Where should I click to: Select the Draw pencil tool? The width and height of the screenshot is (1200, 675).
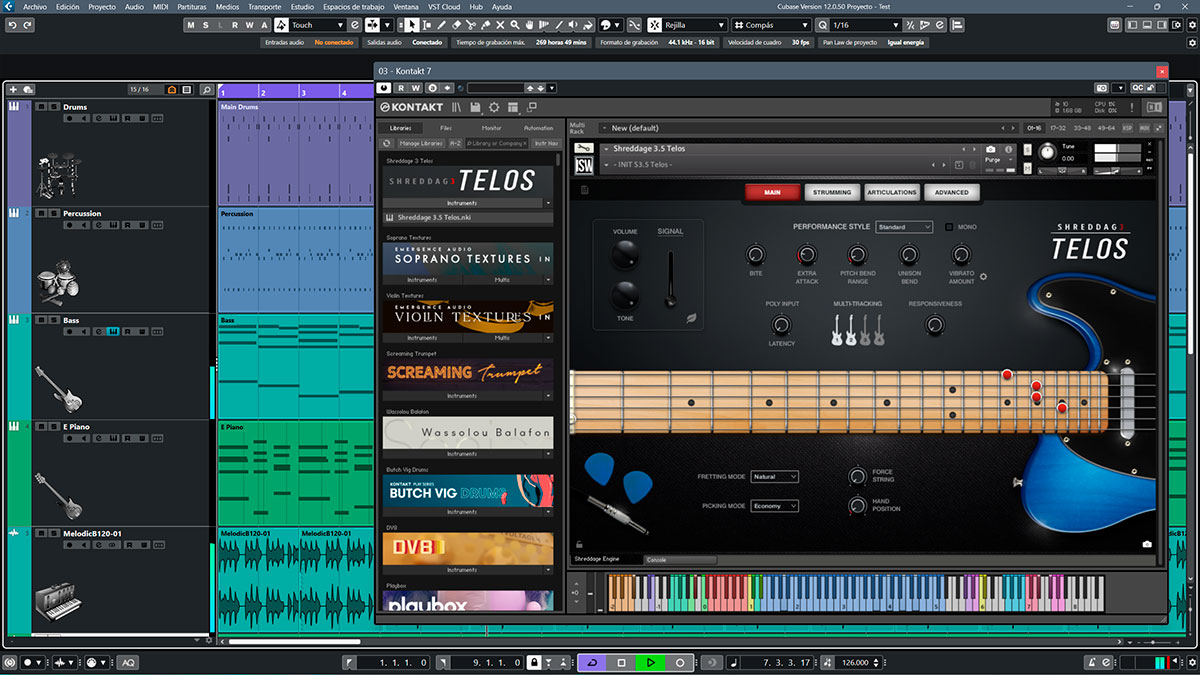tap(441, 25)
